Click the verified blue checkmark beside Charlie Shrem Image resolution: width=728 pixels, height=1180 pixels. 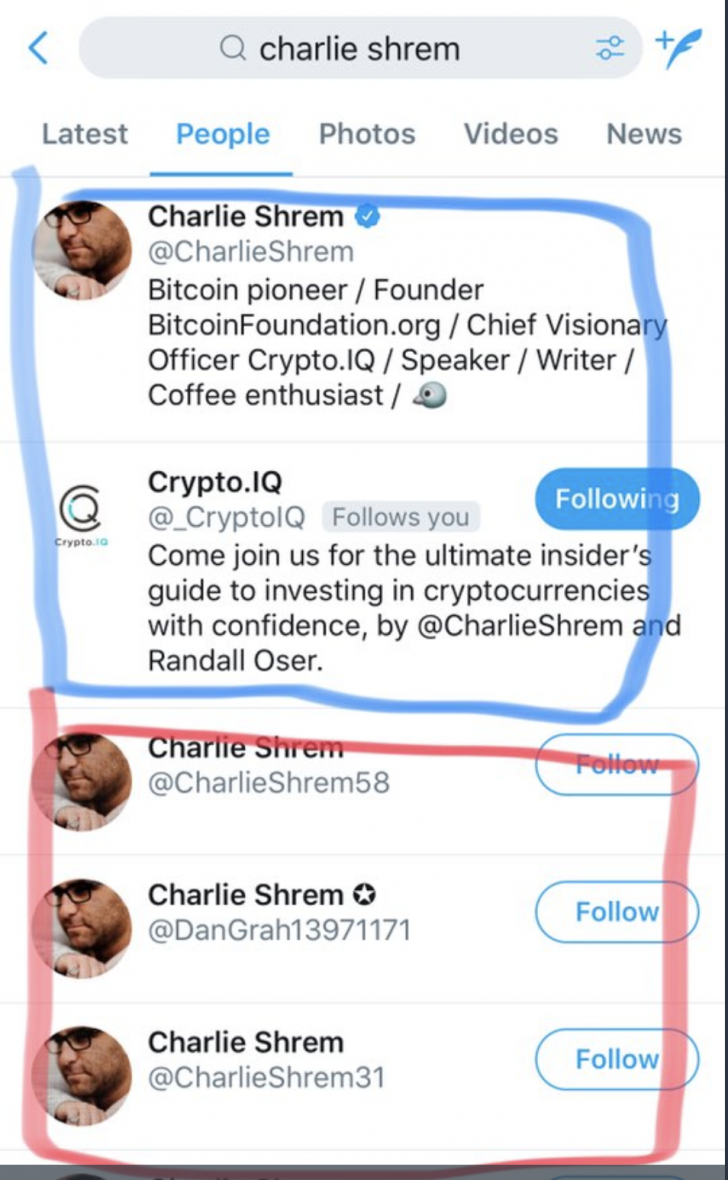click(368, 216)
